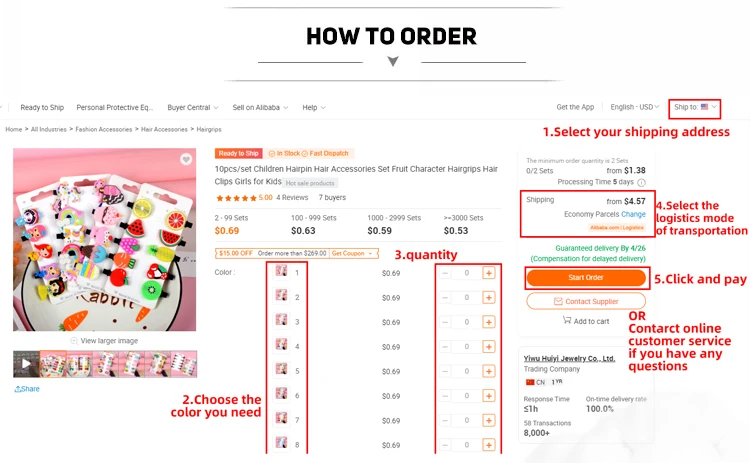Click the heart favorite icon on product image
Image resolution: width=750 pixels, height=463 pixels.
pyautogui.click(x=186, y=159)
